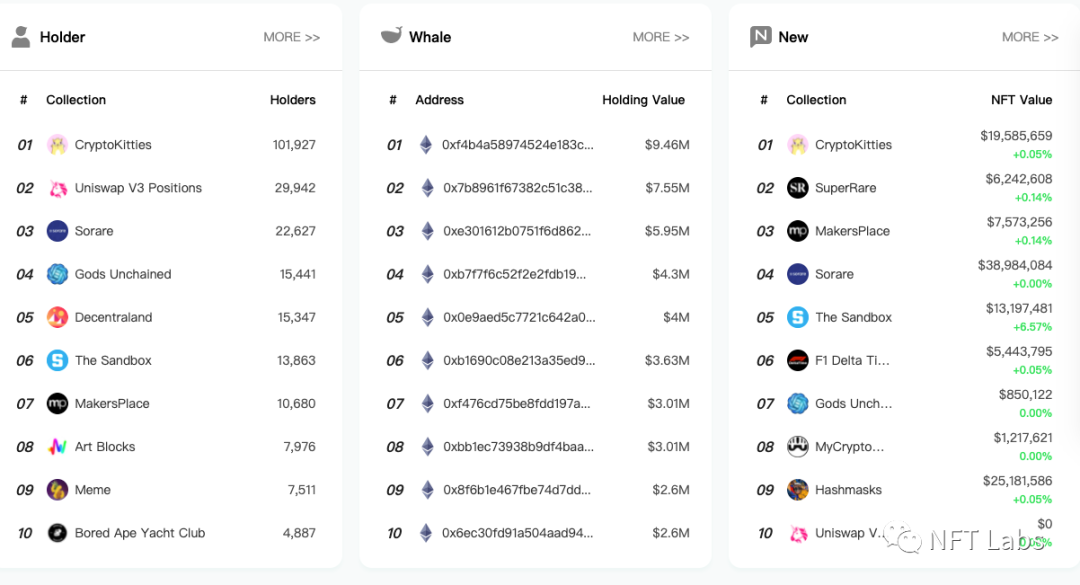The image size is (1080, 585).
Task: Click the Whale panel whale icon
Action: click(x=391, y=35)
